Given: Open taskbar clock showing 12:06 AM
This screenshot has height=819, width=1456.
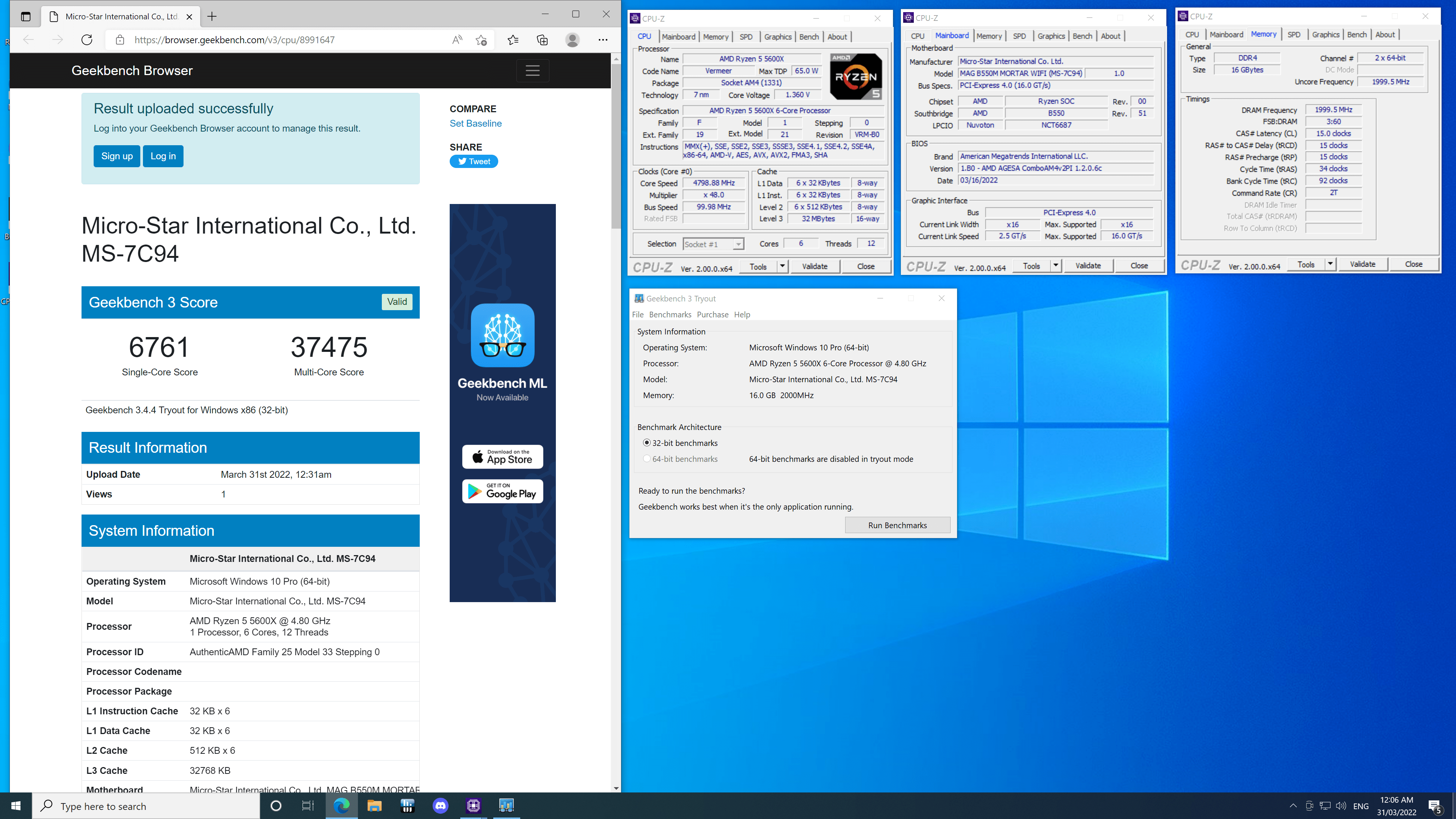Looking at the screenshot, I should [x=1396, y=806].
